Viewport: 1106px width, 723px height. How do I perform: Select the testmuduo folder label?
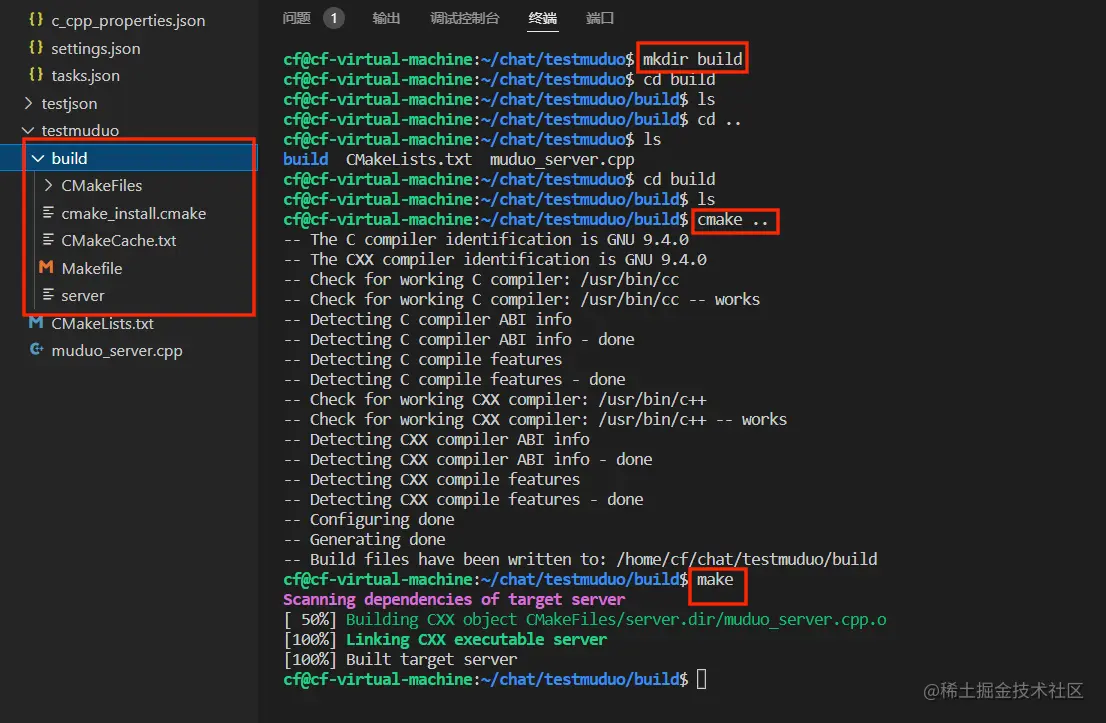click(x=80, y=130)
